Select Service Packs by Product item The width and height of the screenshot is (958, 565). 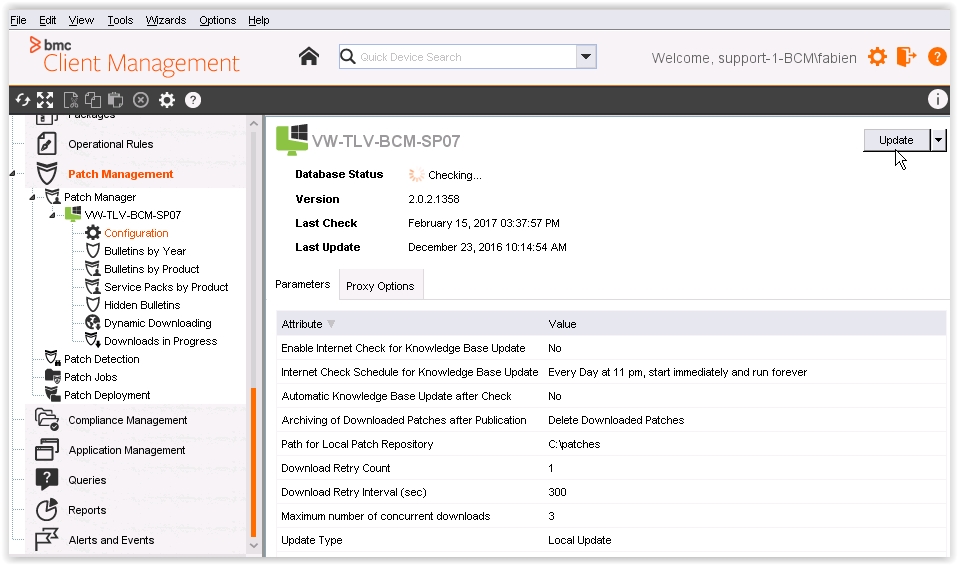coord(166,287)
